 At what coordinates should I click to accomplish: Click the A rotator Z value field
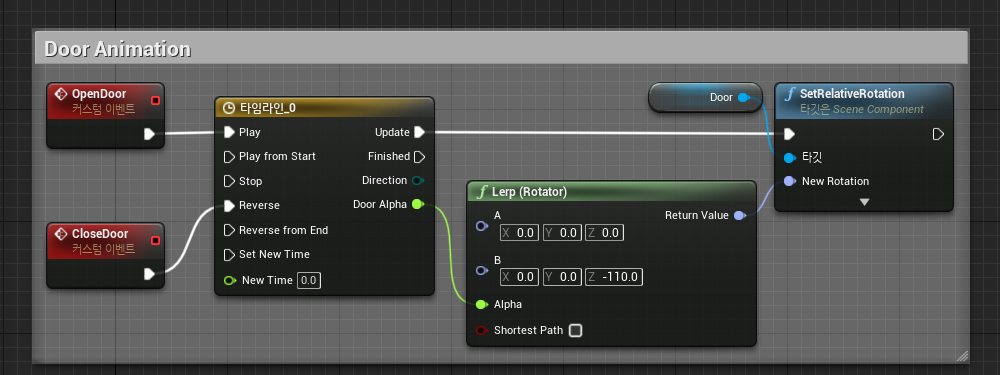[x=604, y=233]
